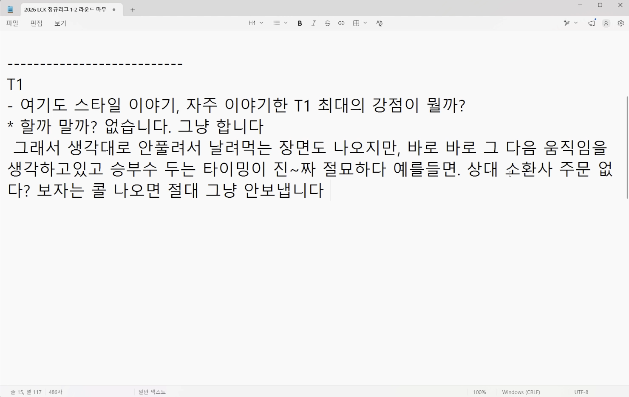Click text '할까 말까? 없습니다. 그냥 합니다'

(142, 127)
